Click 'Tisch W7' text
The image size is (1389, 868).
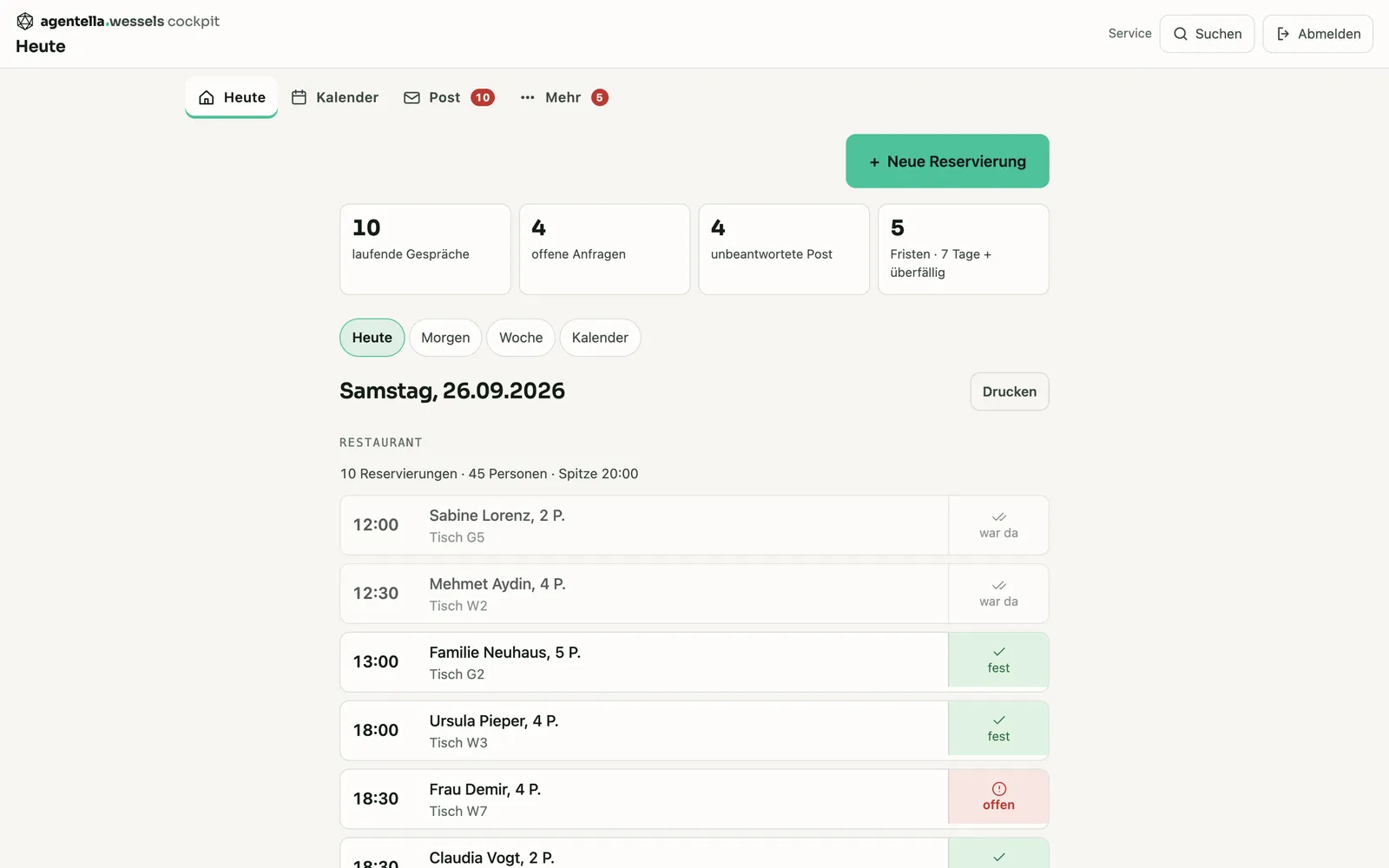(458, 811)
